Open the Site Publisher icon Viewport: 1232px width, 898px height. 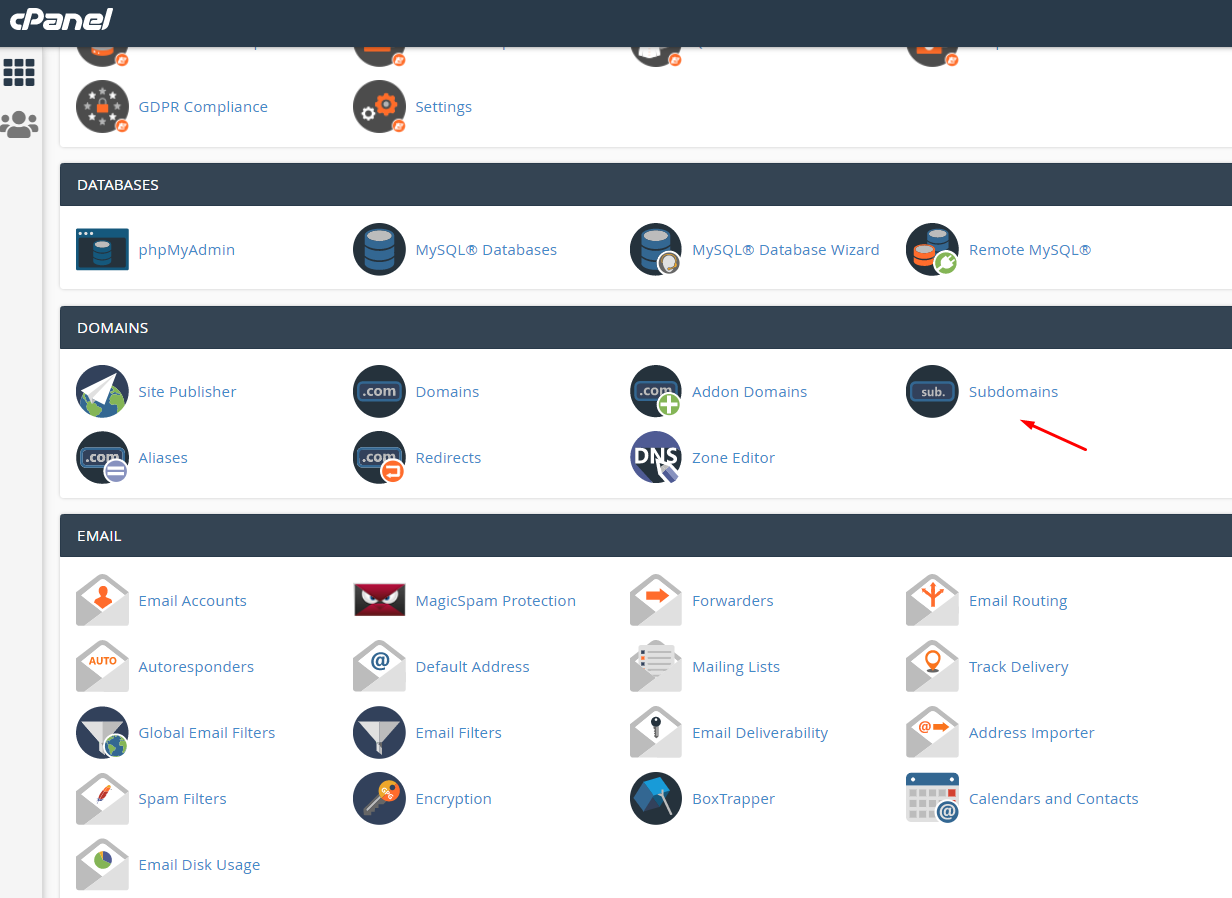(x=102, y=391)
